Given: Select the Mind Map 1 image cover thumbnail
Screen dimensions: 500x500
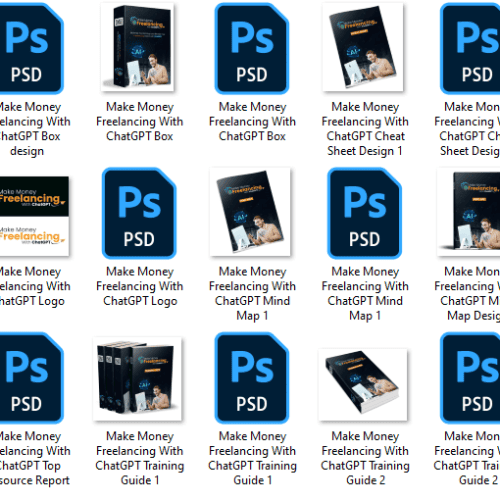Looking at the screenshot, I should (250, 212).
